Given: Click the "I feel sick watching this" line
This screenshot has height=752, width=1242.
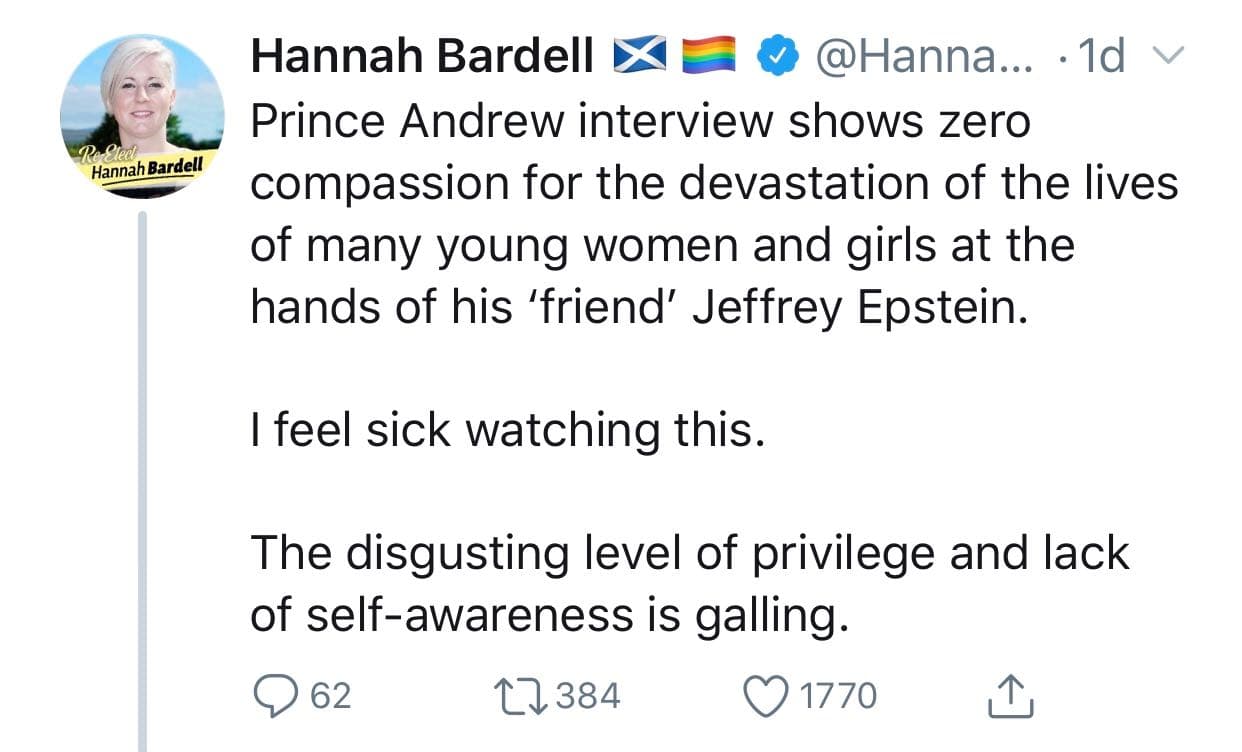Looking at the screenshot, I should pos(500,430).
